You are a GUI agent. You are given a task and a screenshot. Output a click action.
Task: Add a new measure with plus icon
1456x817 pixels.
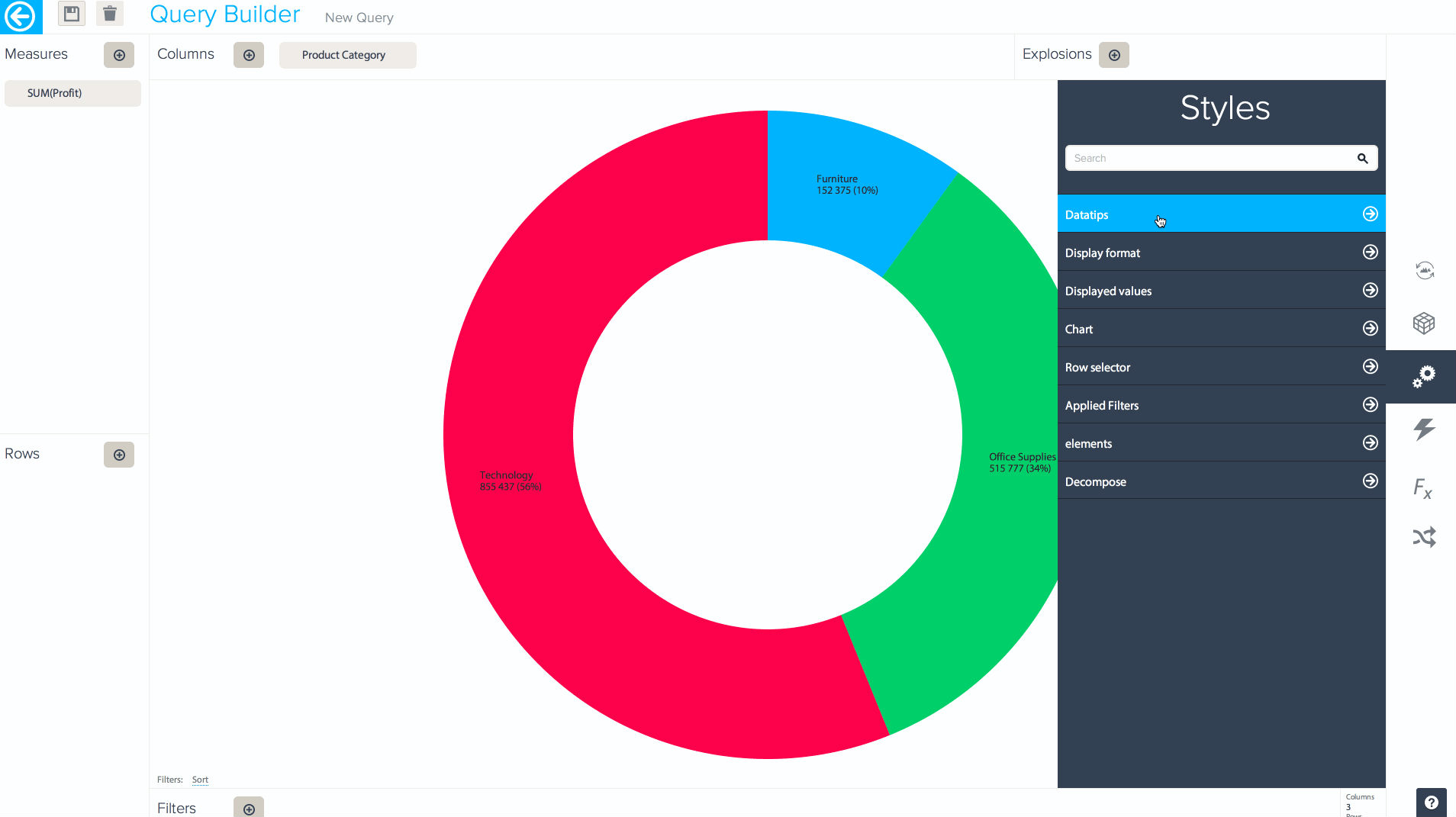pos(119,55)
